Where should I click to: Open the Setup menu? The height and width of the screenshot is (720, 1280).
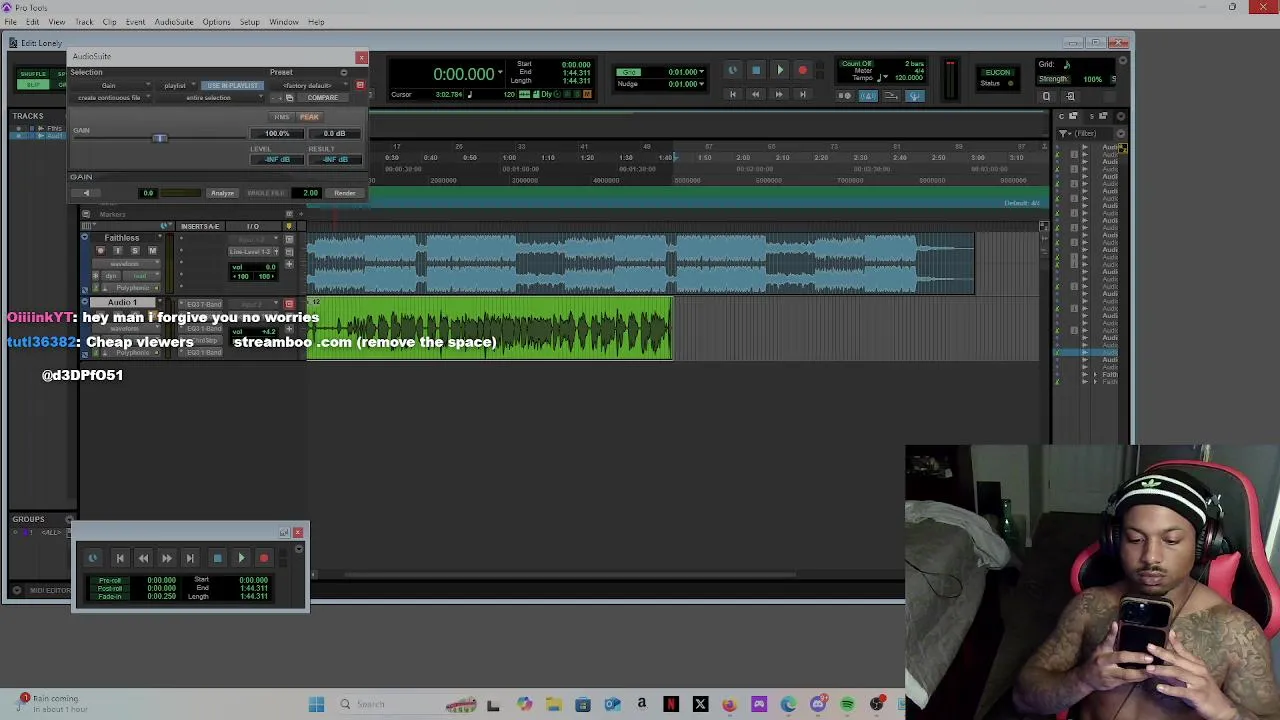[x=249, y=22]
